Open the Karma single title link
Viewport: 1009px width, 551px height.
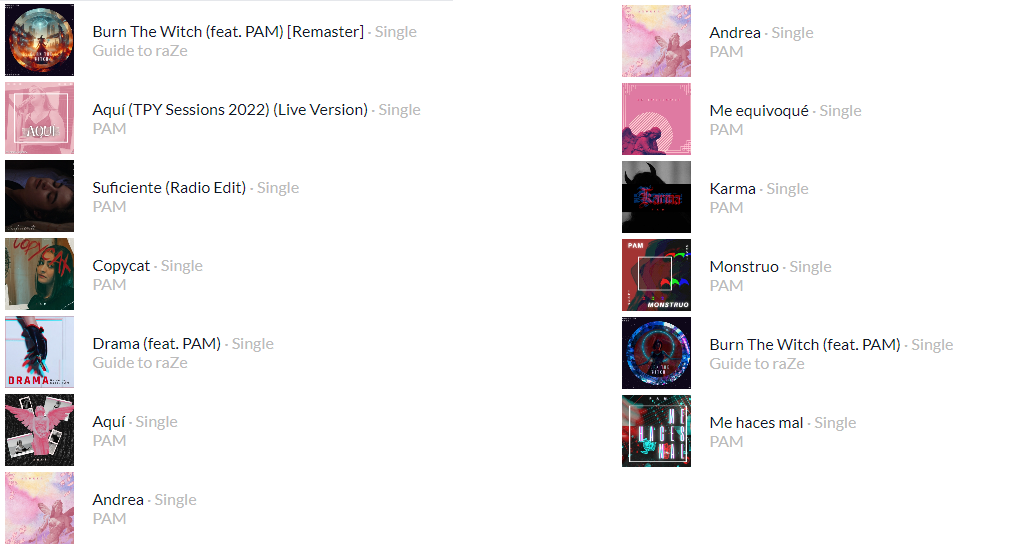732,189
